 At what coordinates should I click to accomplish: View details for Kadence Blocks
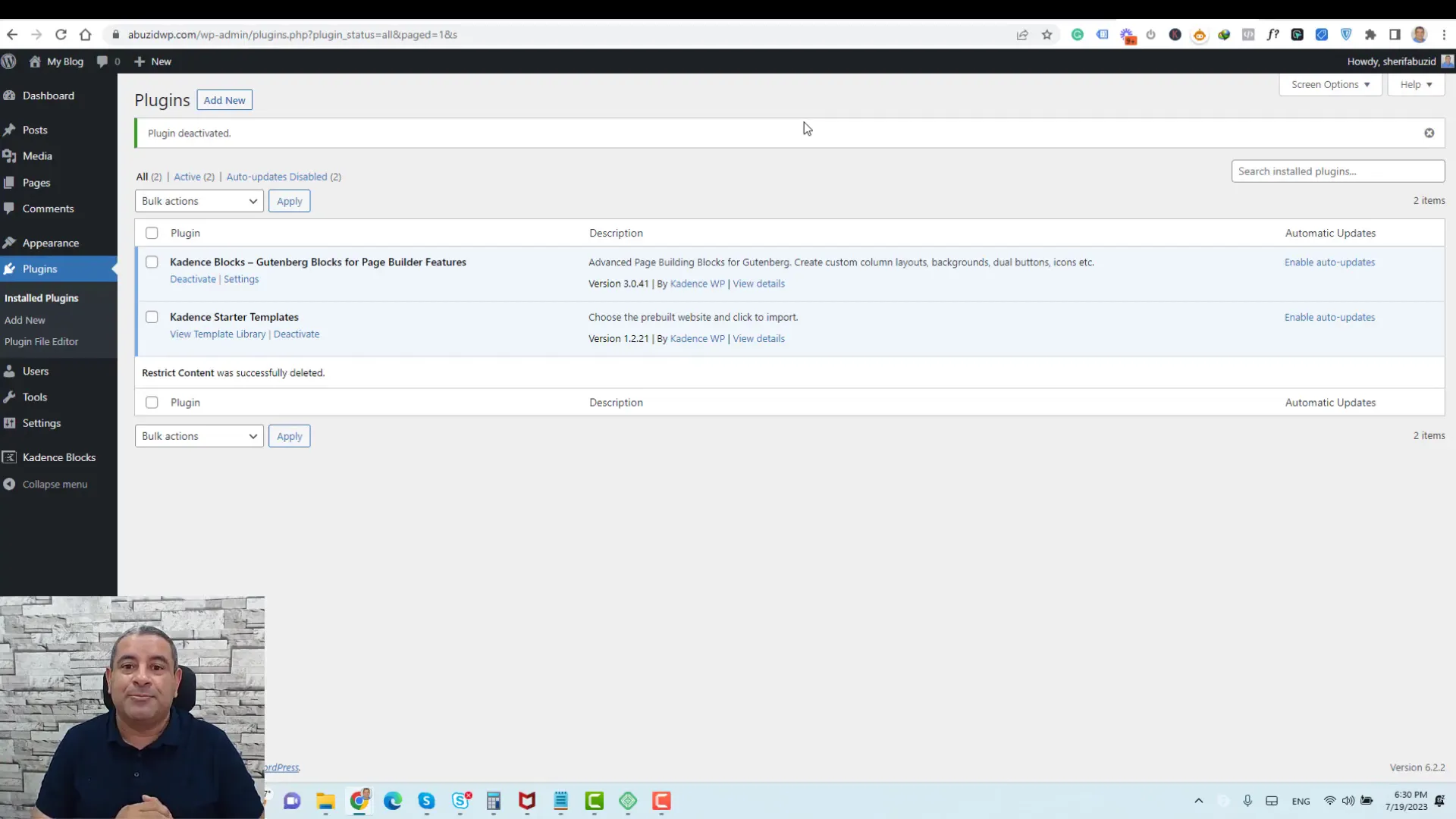(x=758, y=284)
